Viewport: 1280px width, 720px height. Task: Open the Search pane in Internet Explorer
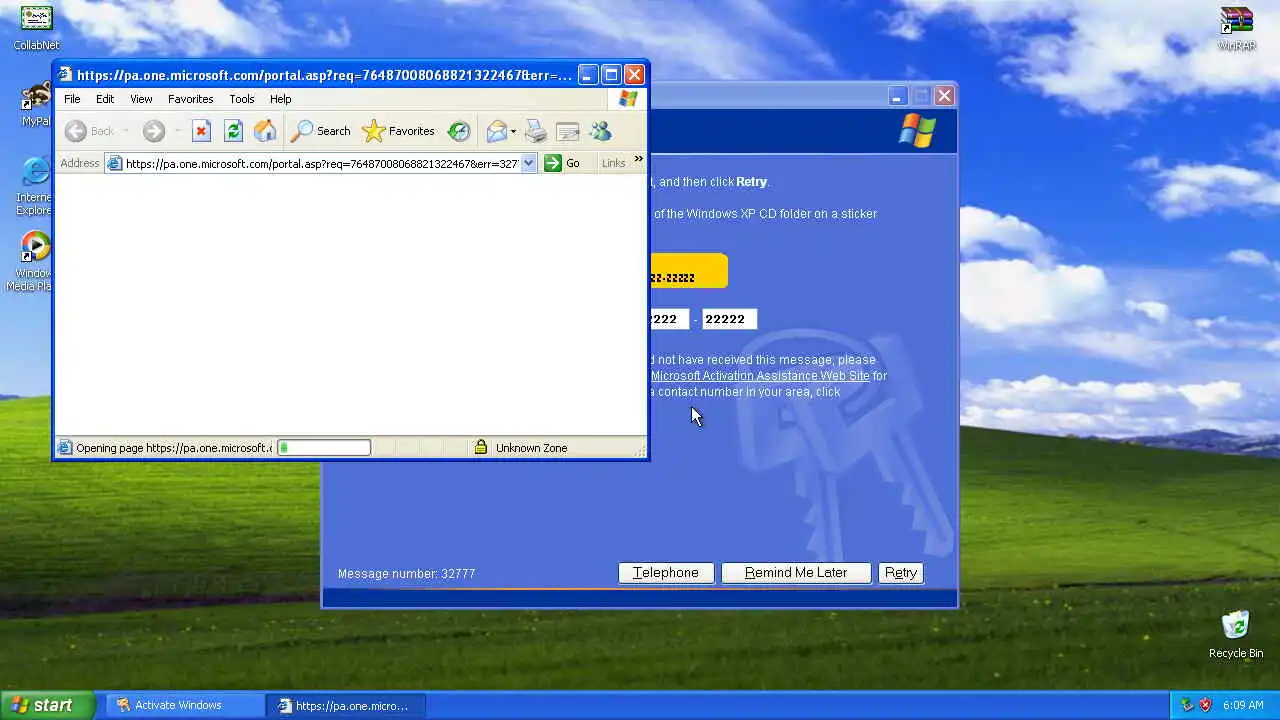click(320, 131)
